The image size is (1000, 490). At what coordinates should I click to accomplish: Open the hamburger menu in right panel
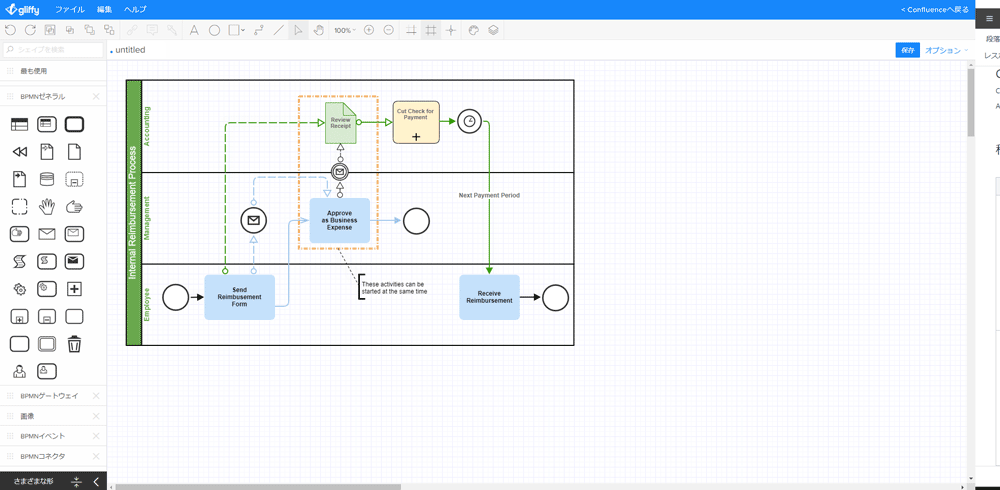pyautogui.click(x=989, y=19)
